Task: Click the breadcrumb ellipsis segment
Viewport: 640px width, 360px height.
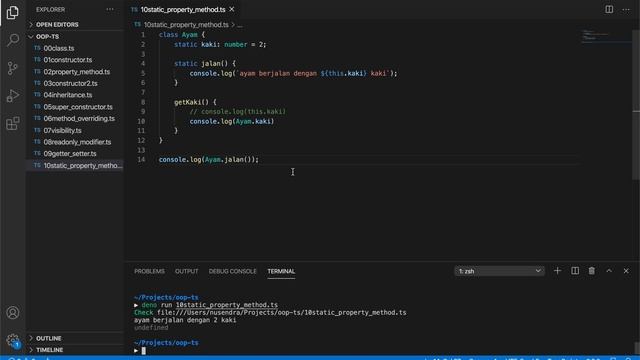Action: point(240,25)
